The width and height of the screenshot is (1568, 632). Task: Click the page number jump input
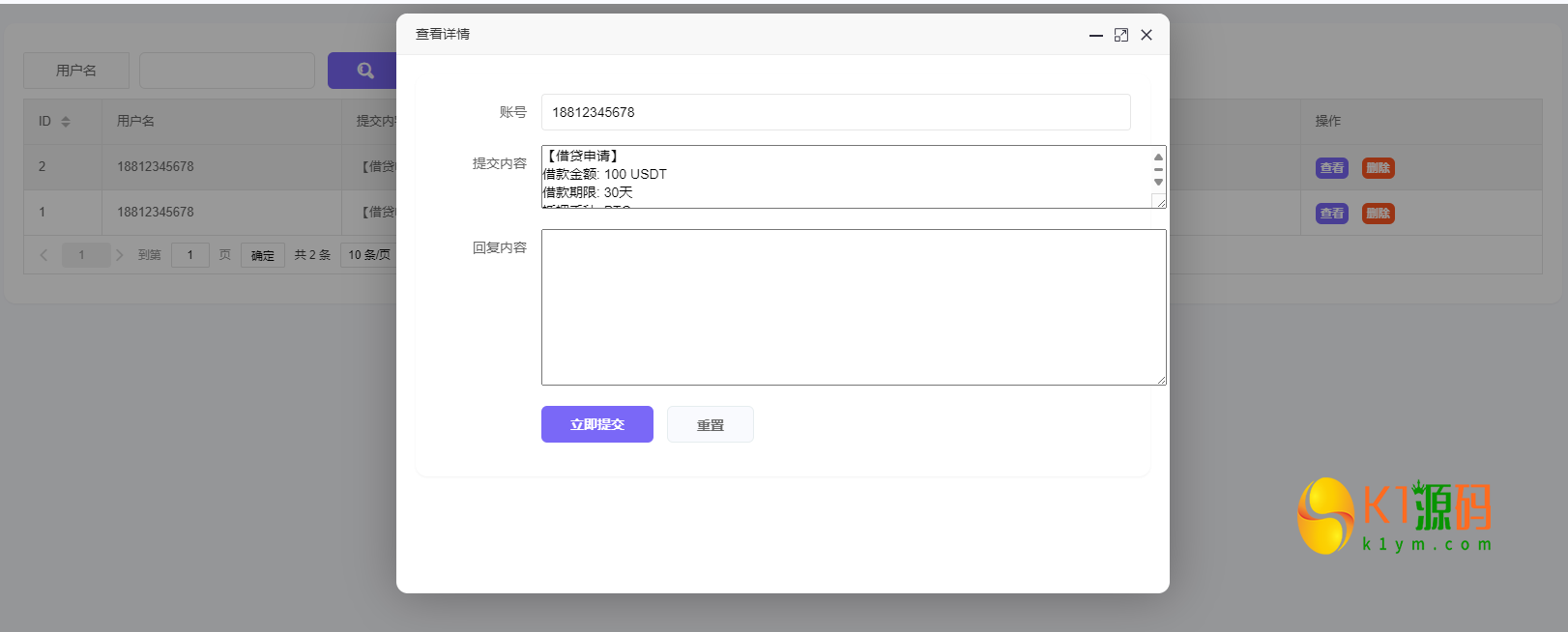pos(190,255)
